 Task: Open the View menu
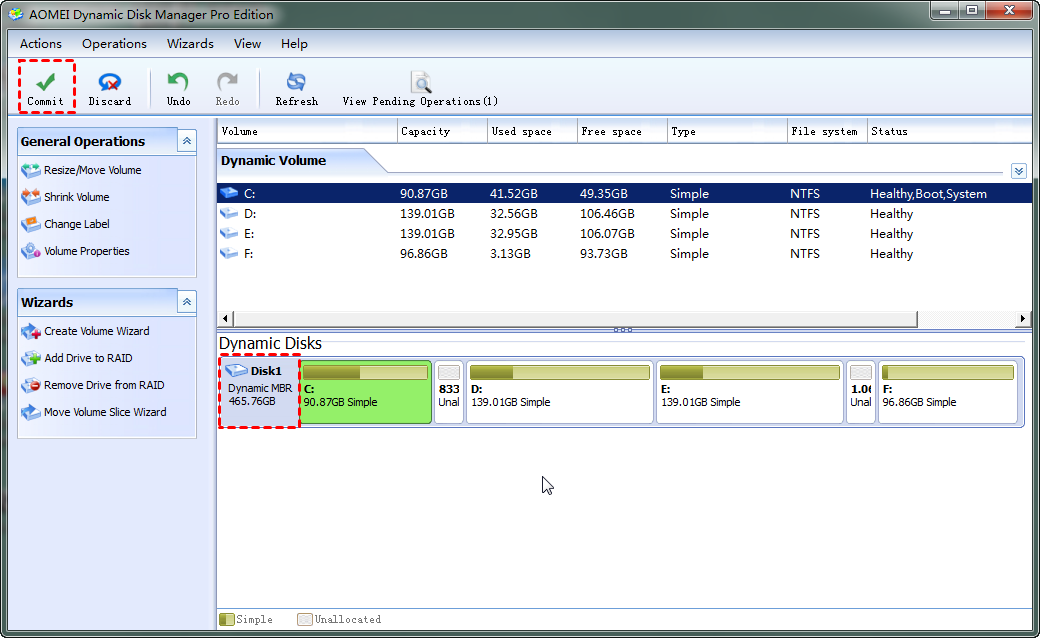[247, 44]
